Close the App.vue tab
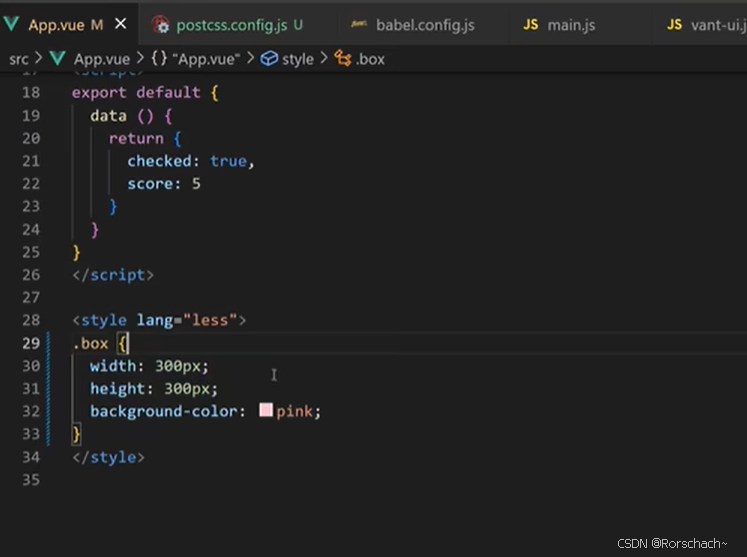 pos(121,23)
